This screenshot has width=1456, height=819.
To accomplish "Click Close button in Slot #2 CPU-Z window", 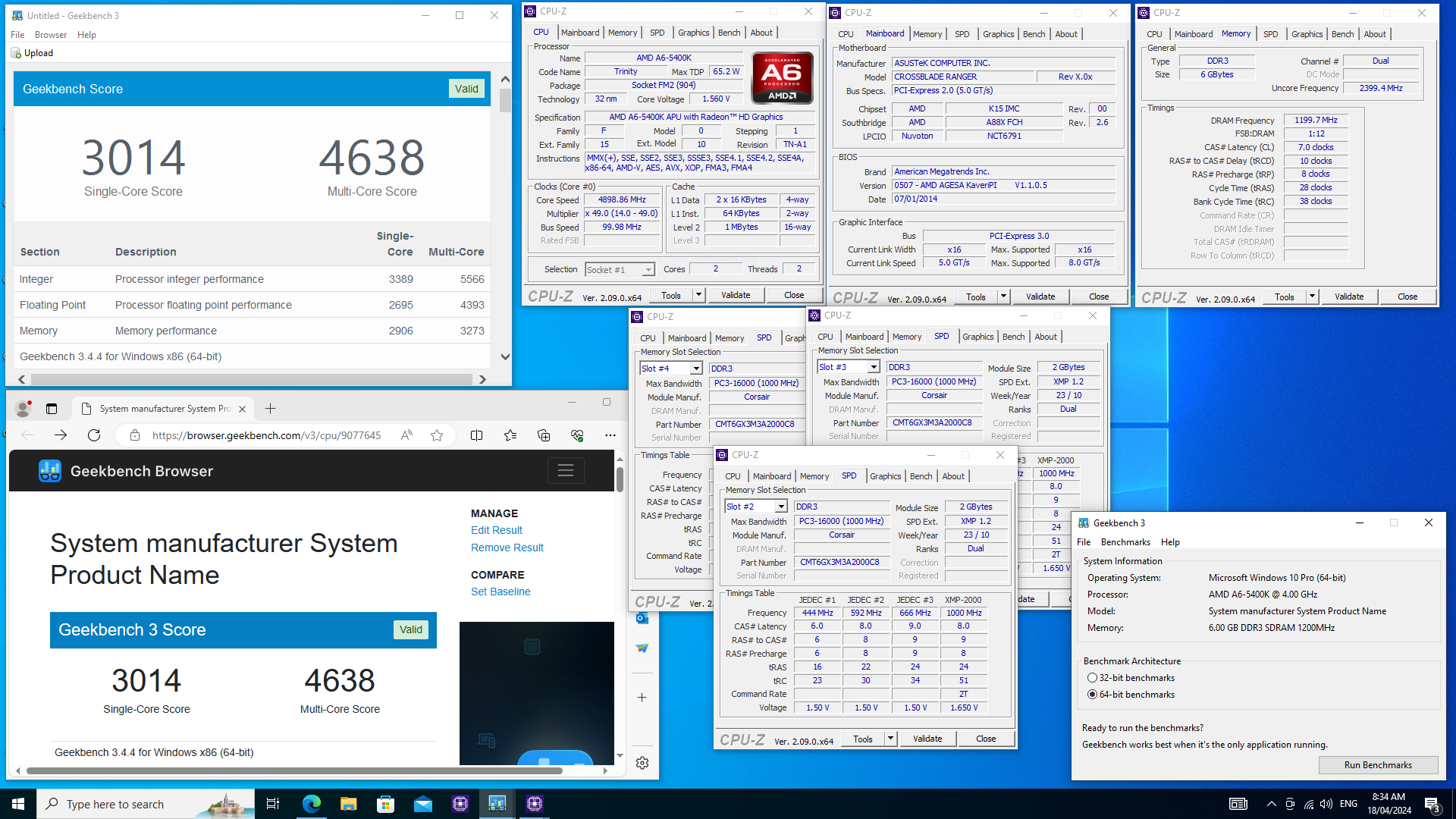I will (986, 739).
